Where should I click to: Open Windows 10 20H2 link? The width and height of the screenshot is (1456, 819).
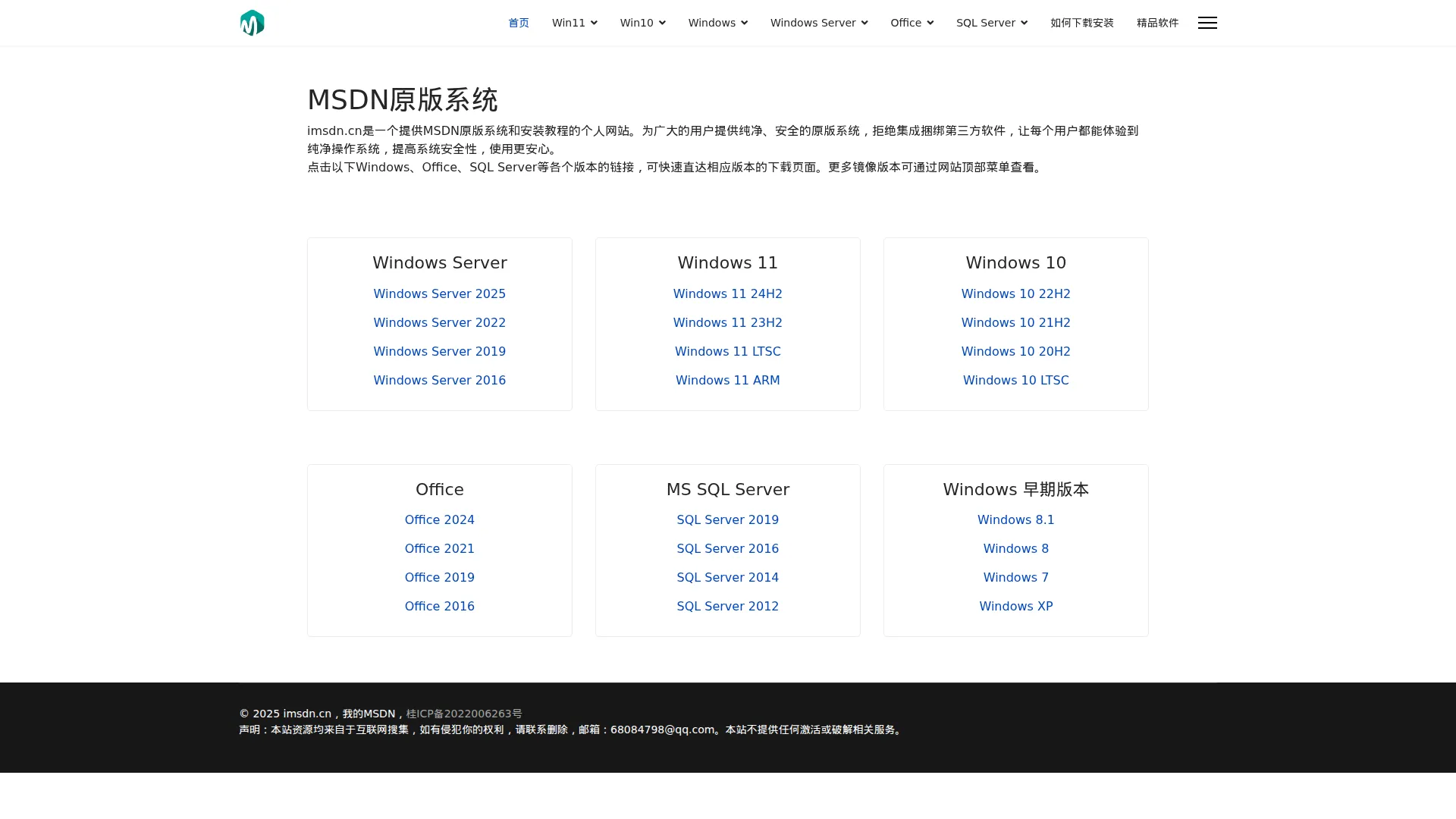tap(1016, 352)
